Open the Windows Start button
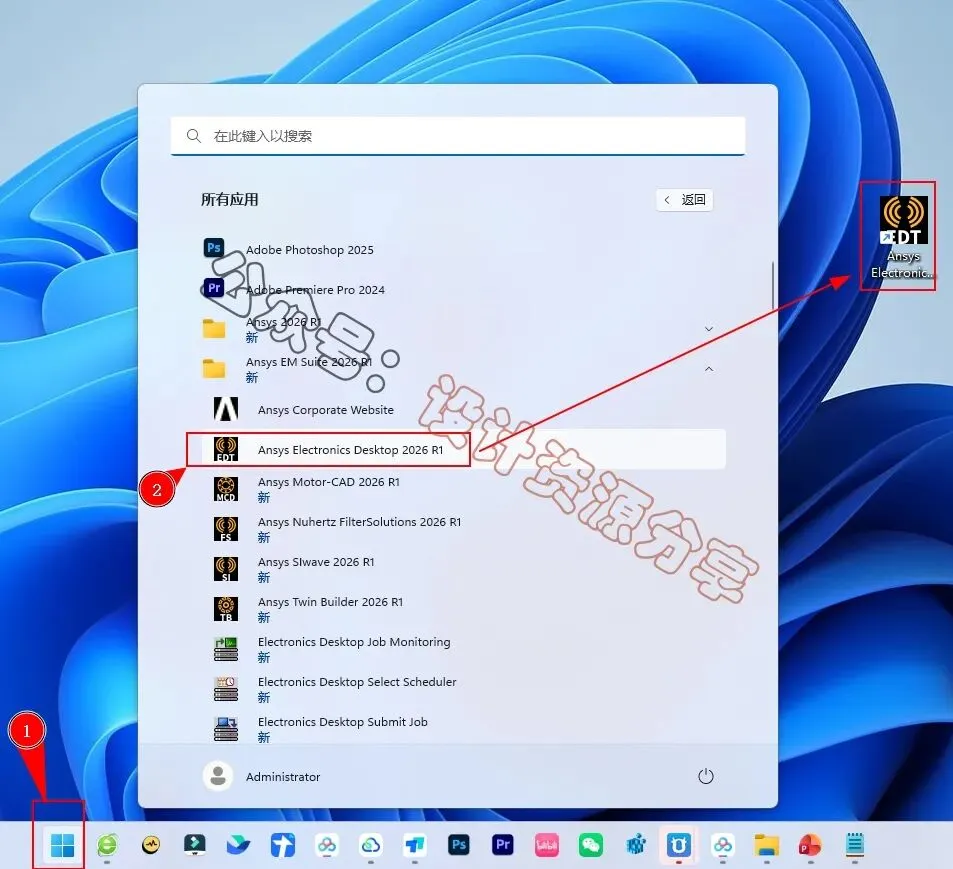 pos(62,845)
